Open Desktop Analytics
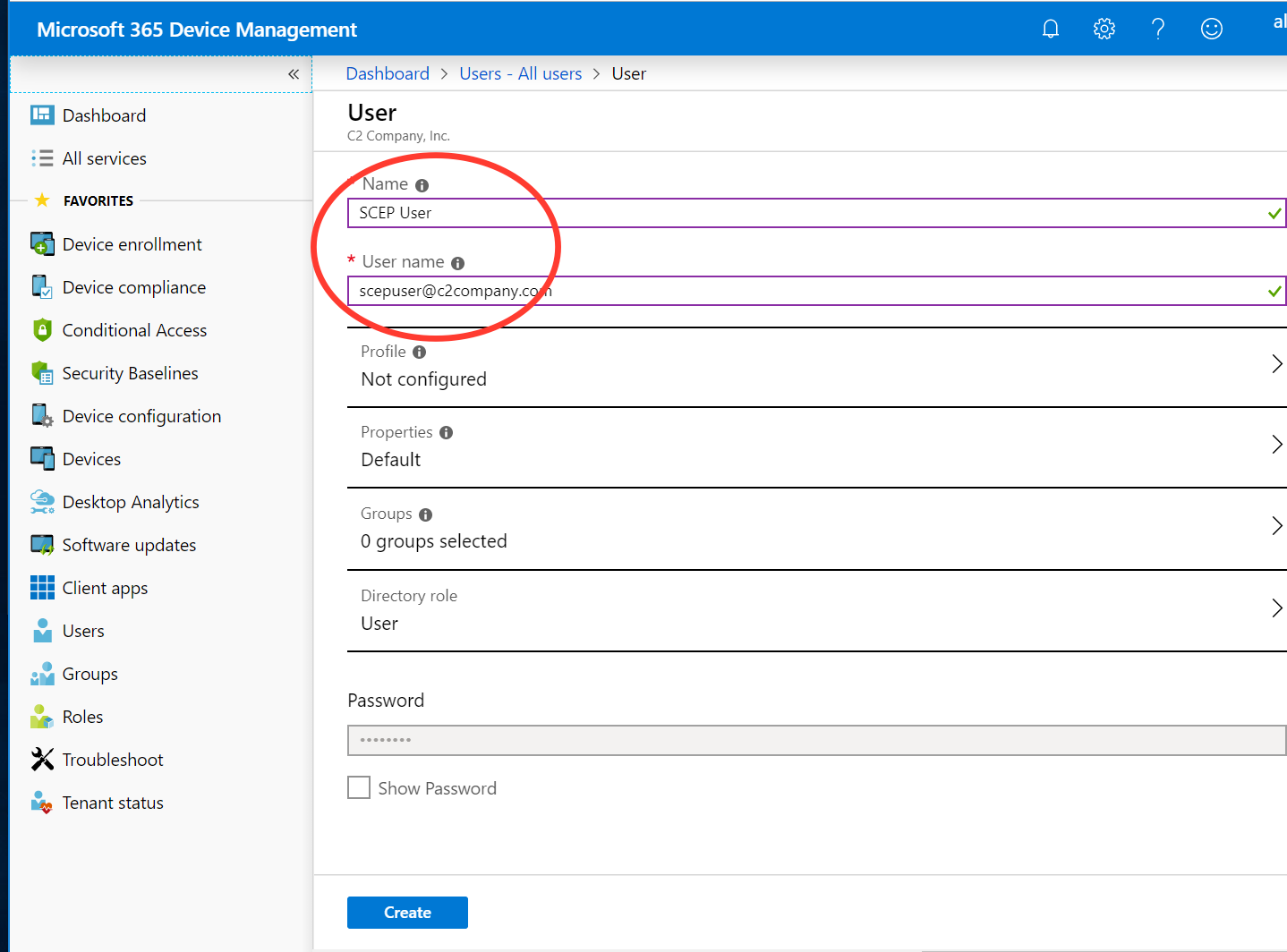Screen dimensions: 1287x952 131,501
